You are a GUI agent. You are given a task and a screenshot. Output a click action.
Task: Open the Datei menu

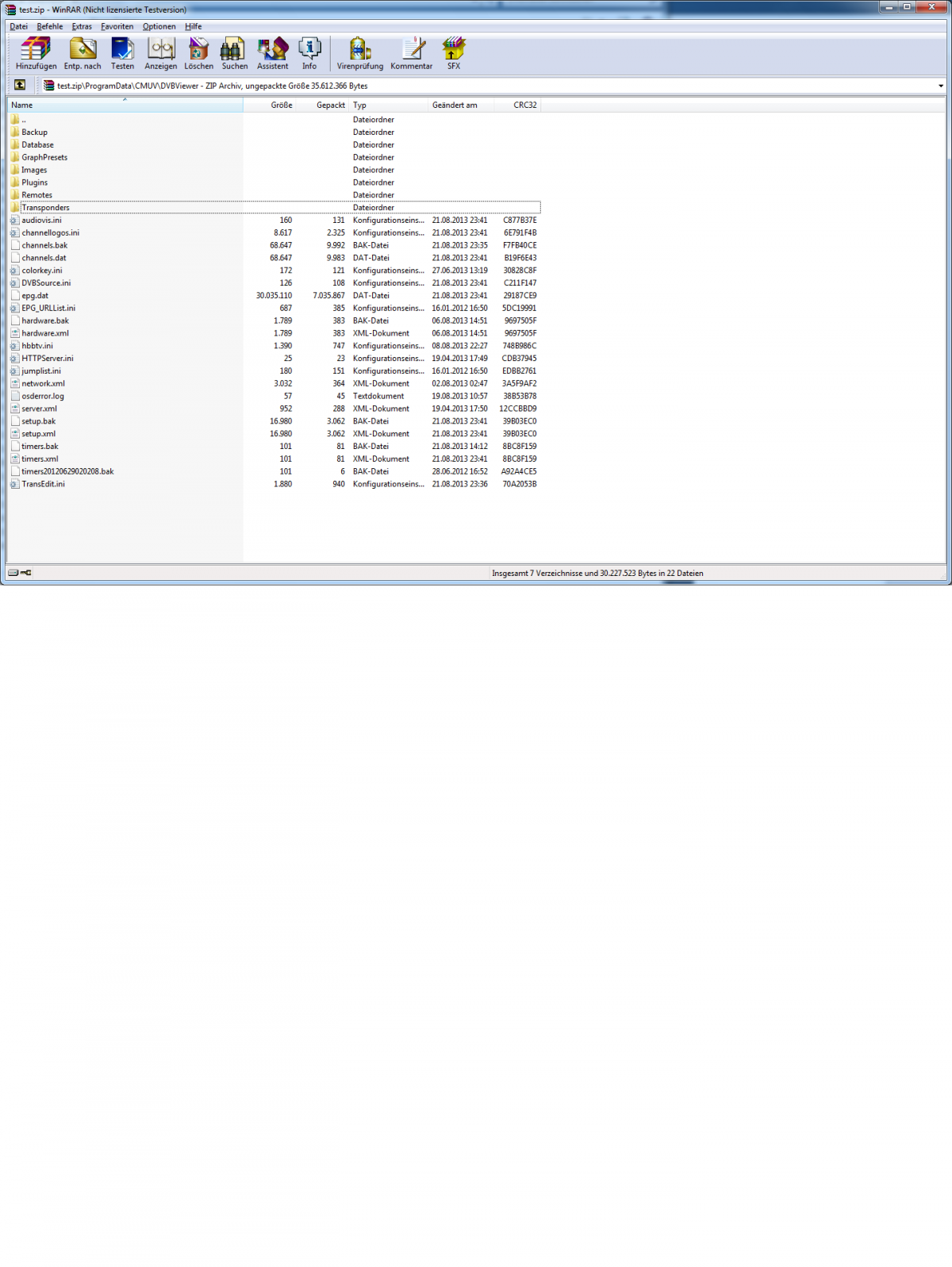pos(19,26)
